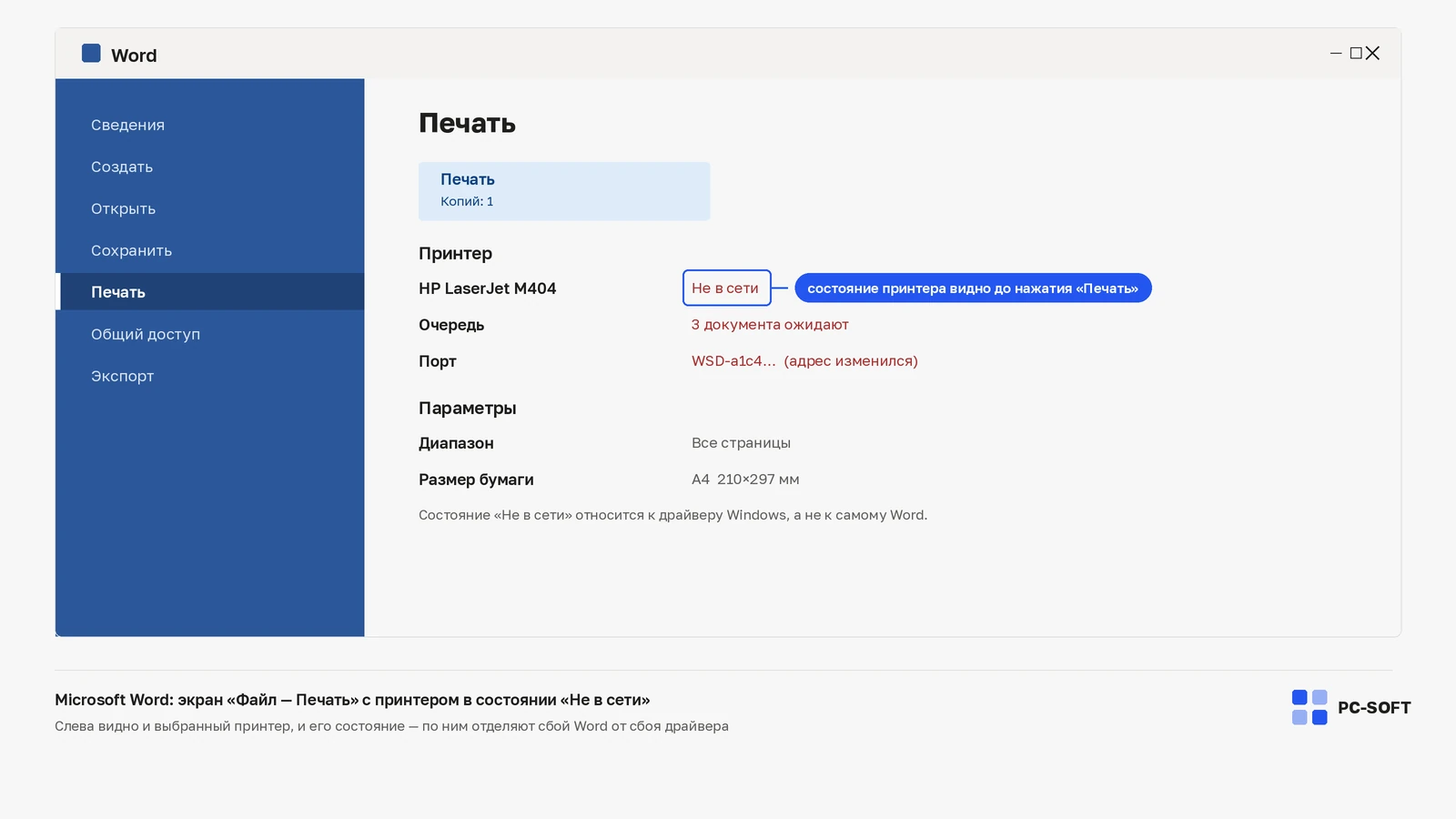Maximize the Word window
Viewport: 1456px width, 819px height.
click(x=1356, y=54)
